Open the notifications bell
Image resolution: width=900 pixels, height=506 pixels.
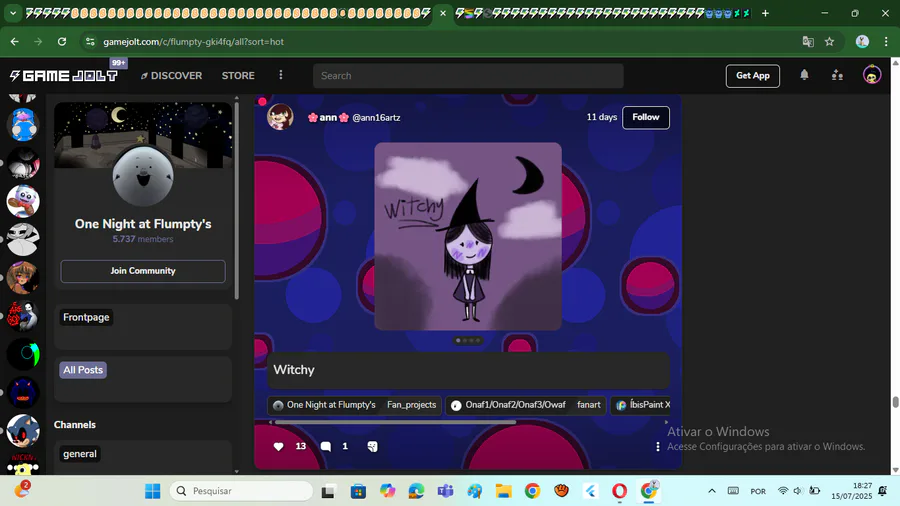[804, 75]
